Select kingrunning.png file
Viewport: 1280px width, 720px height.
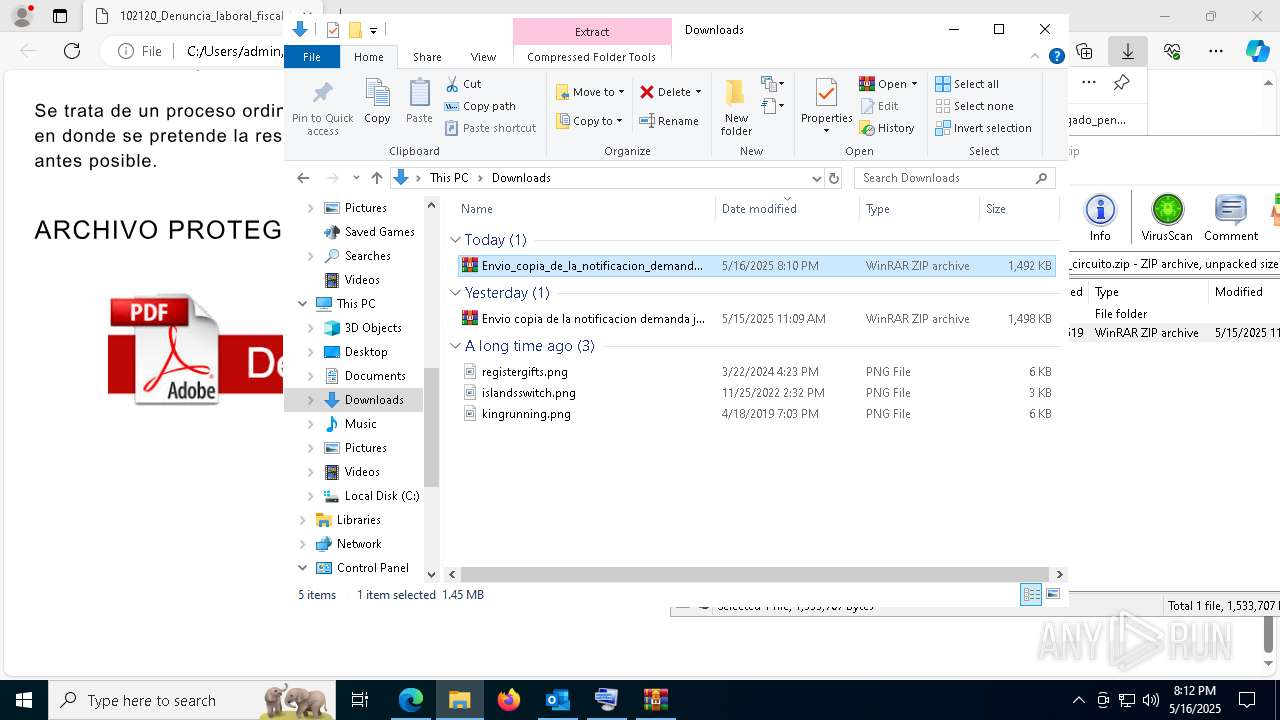pyautogui.click(x=756, y=414)
